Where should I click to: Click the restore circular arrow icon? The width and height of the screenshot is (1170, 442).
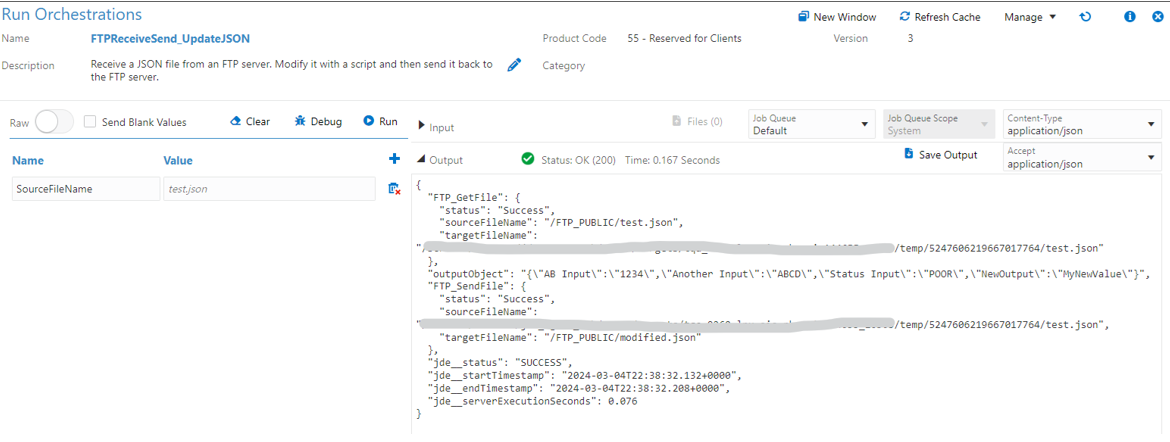coord(1086,16)
